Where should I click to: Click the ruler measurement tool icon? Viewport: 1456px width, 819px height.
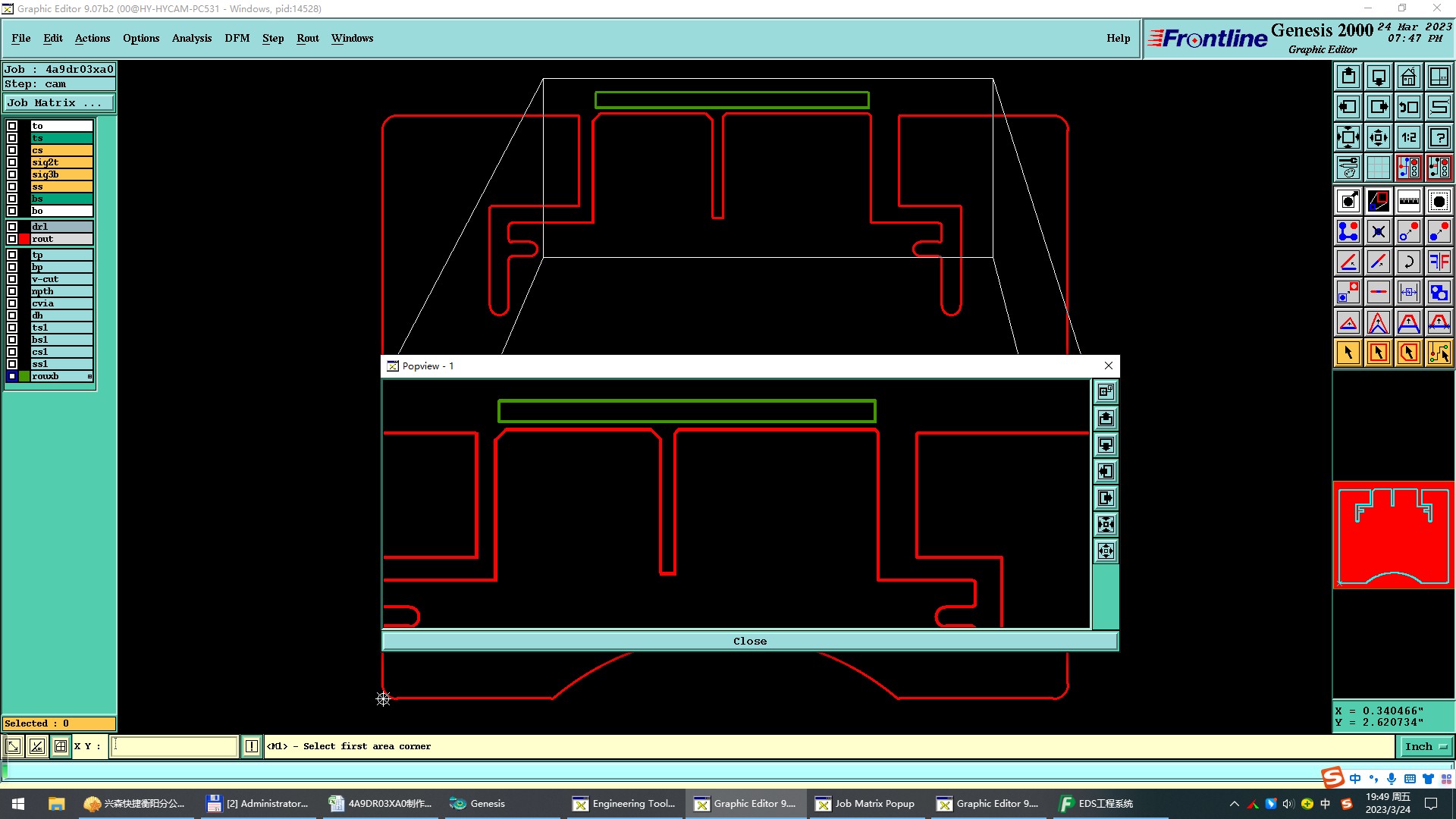pos(1408,201)
